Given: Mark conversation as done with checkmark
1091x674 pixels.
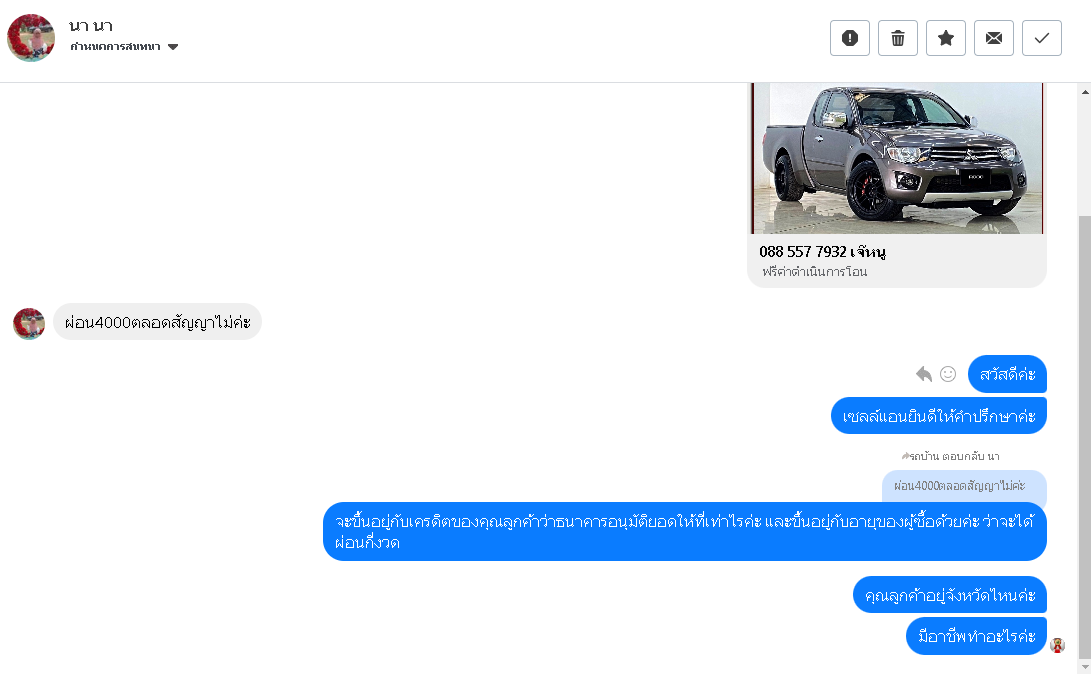Looking at the screenshot, I should pos(1042,38).
